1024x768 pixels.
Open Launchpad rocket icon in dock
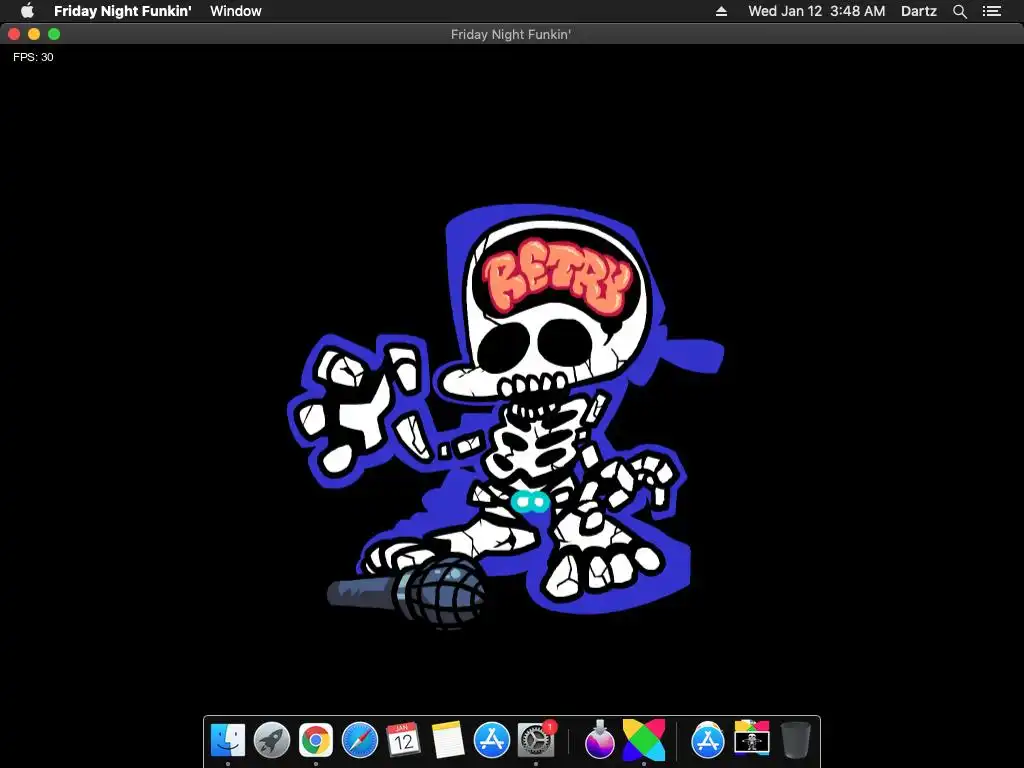click(x=272, y=740)
